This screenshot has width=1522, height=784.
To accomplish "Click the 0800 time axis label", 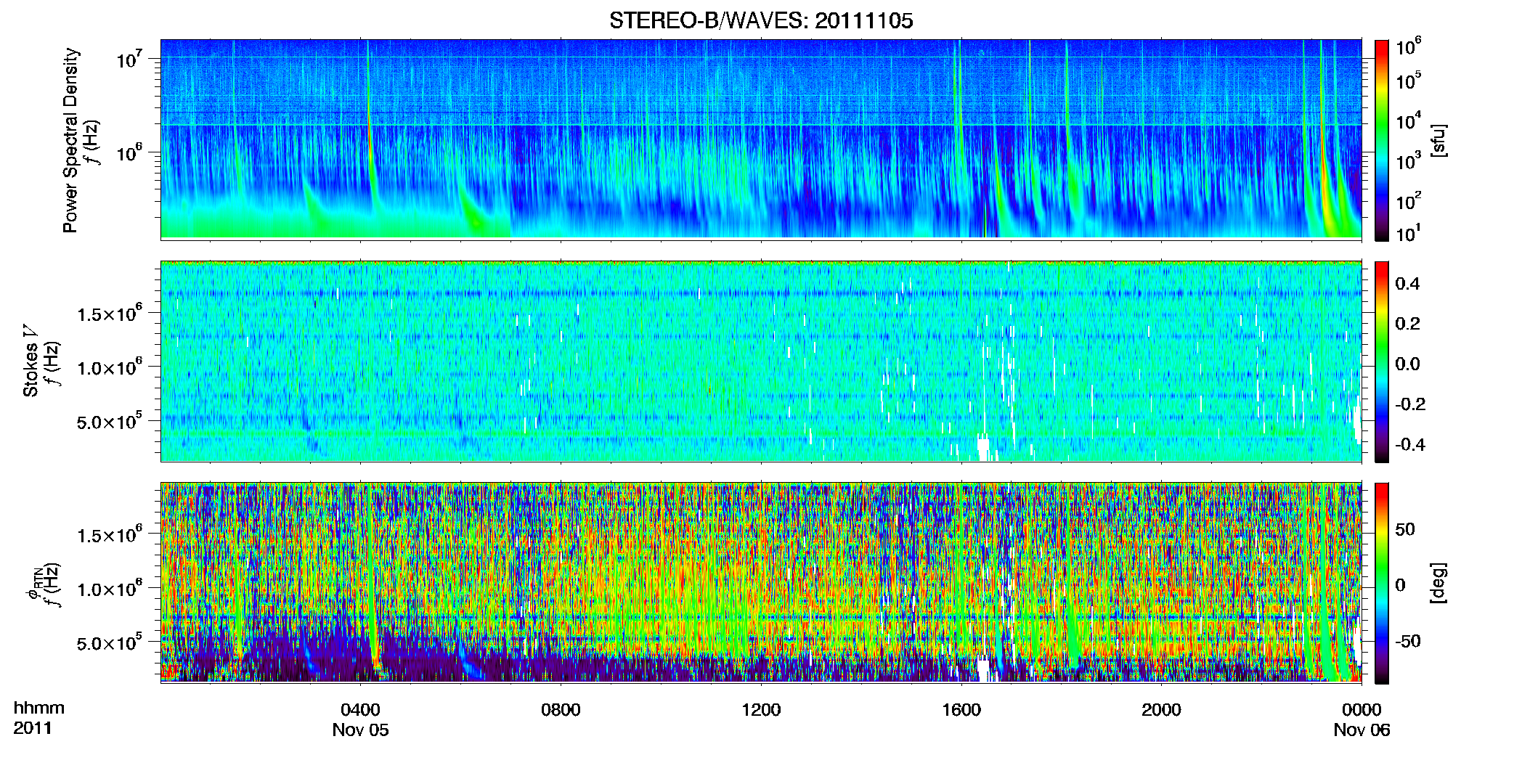I will click(561, 710).
